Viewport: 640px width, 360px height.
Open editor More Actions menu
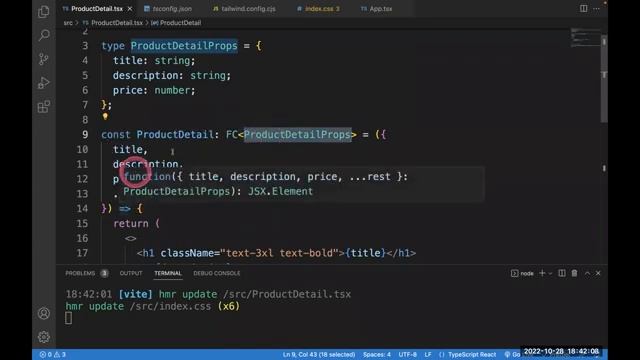[x=596, y=9]
